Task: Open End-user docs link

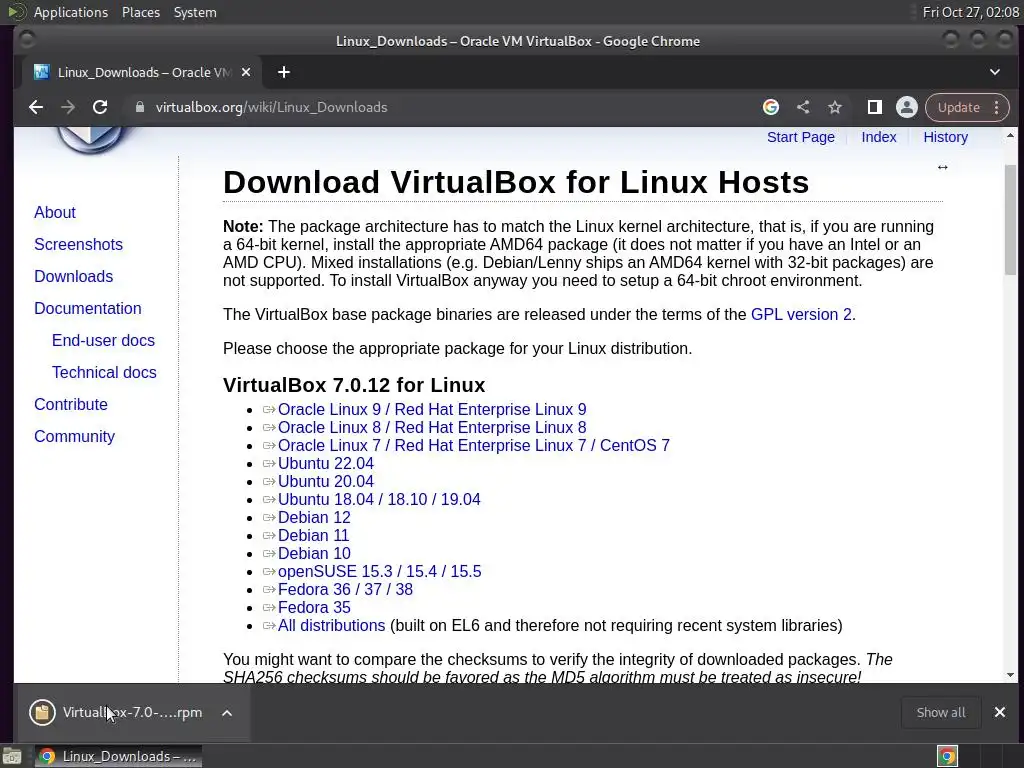Action: 103,340
